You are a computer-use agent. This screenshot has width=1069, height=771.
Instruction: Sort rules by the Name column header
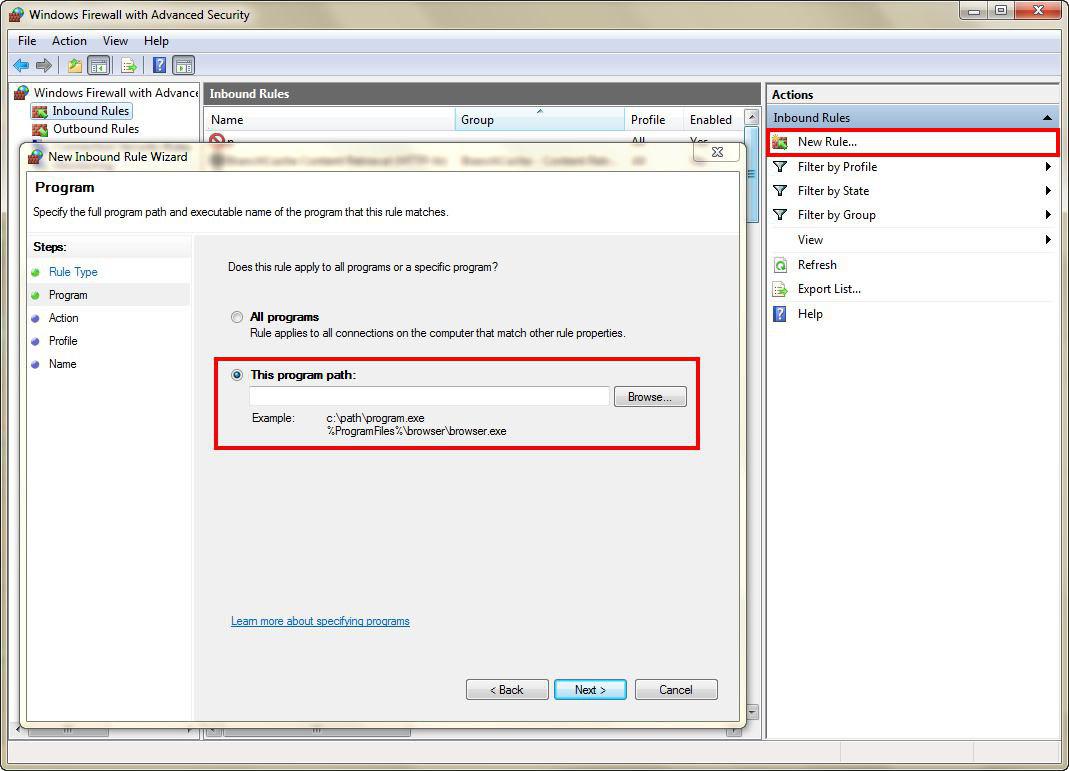tap(330, 119)
